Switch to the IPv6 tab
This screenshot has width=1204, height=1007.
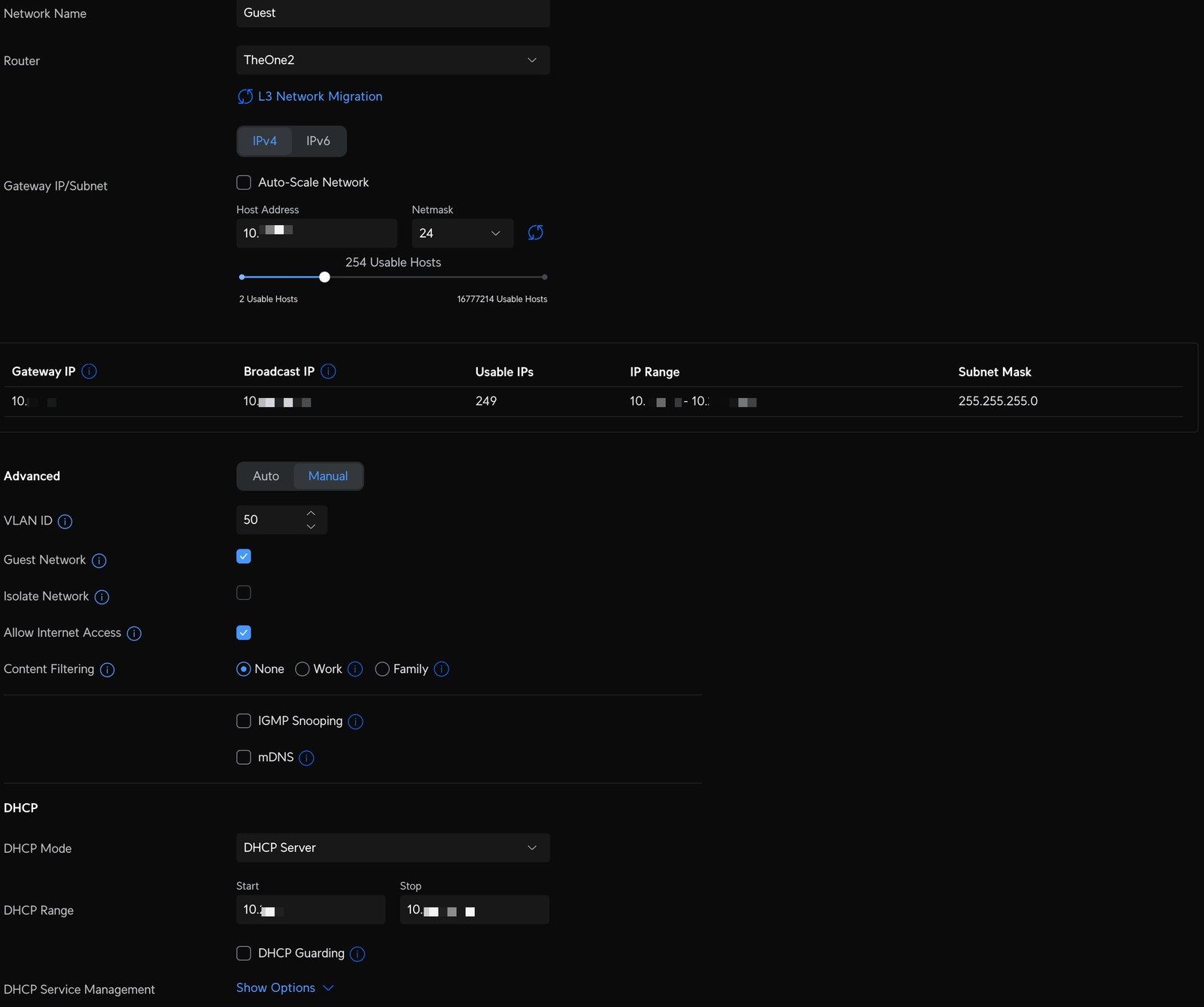pyautogui.click(x=318, y=141)
